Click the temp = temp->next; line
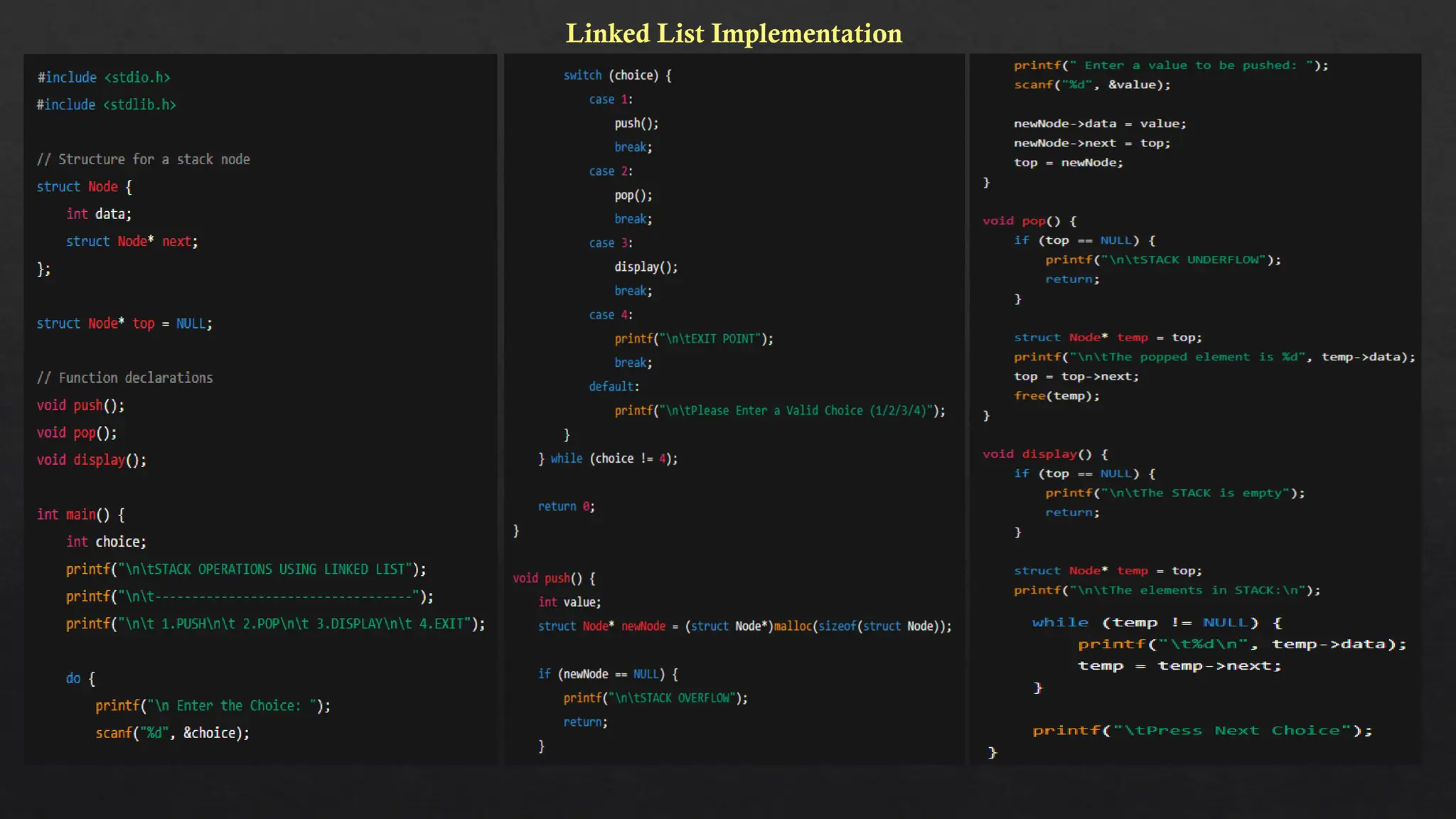1456x819 pixels. [x=1179, y=666]
